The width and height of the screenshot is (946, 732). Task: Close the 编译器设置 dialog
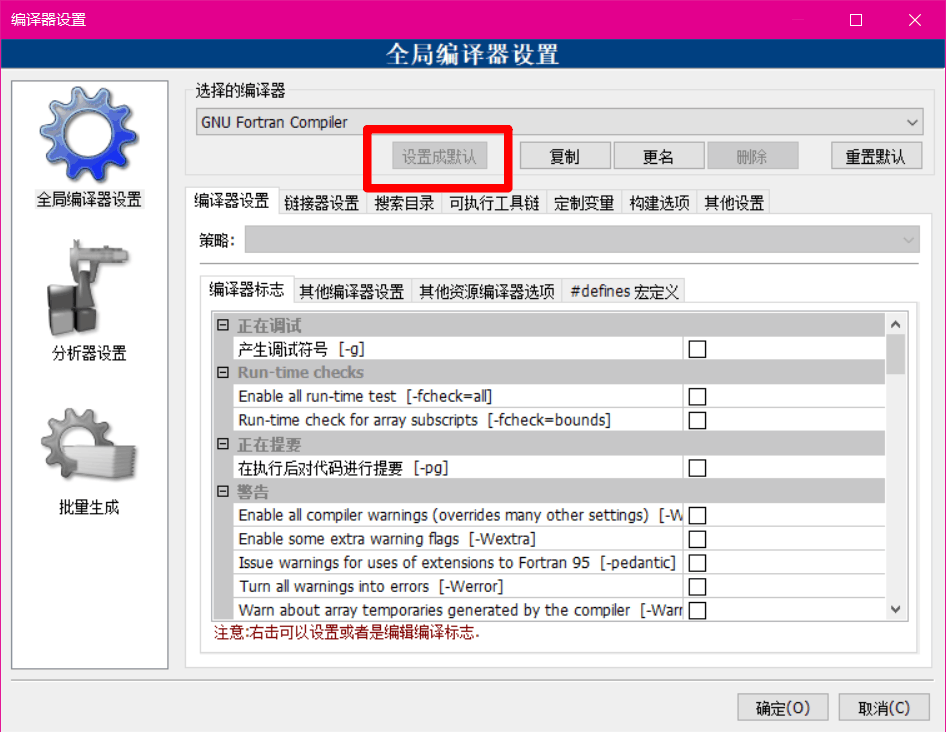pyautogui.click(x=915, y=20)
